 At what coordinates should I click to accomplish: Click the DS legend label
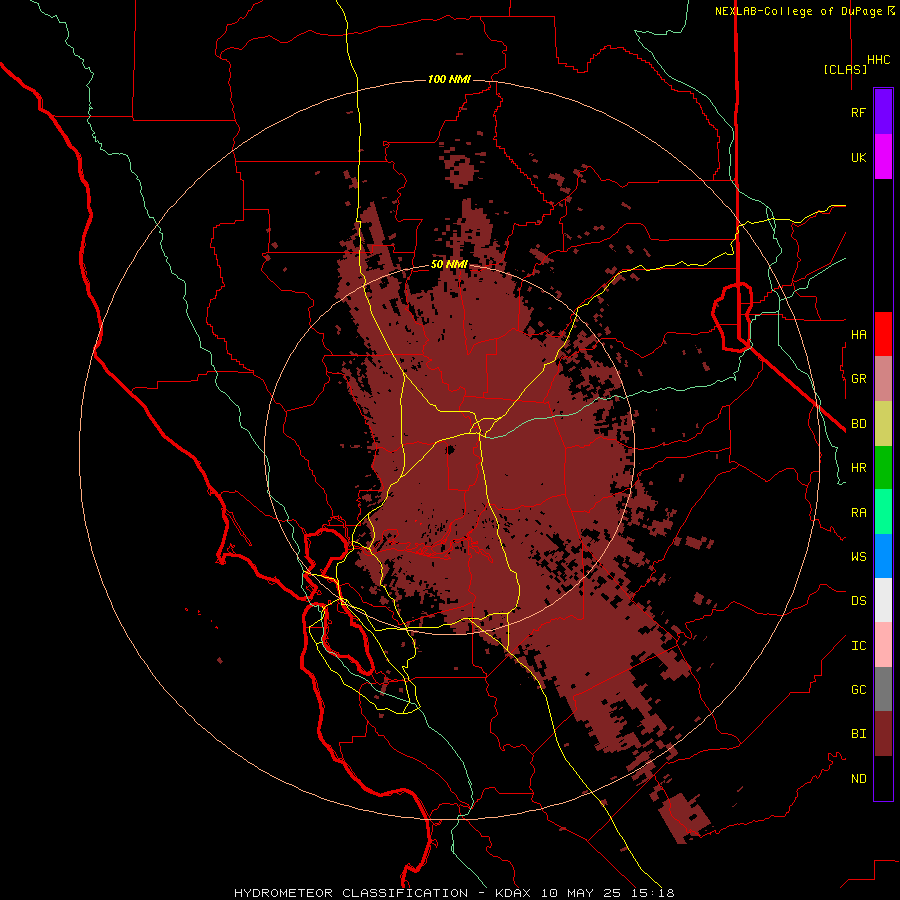tap(858, 600)
